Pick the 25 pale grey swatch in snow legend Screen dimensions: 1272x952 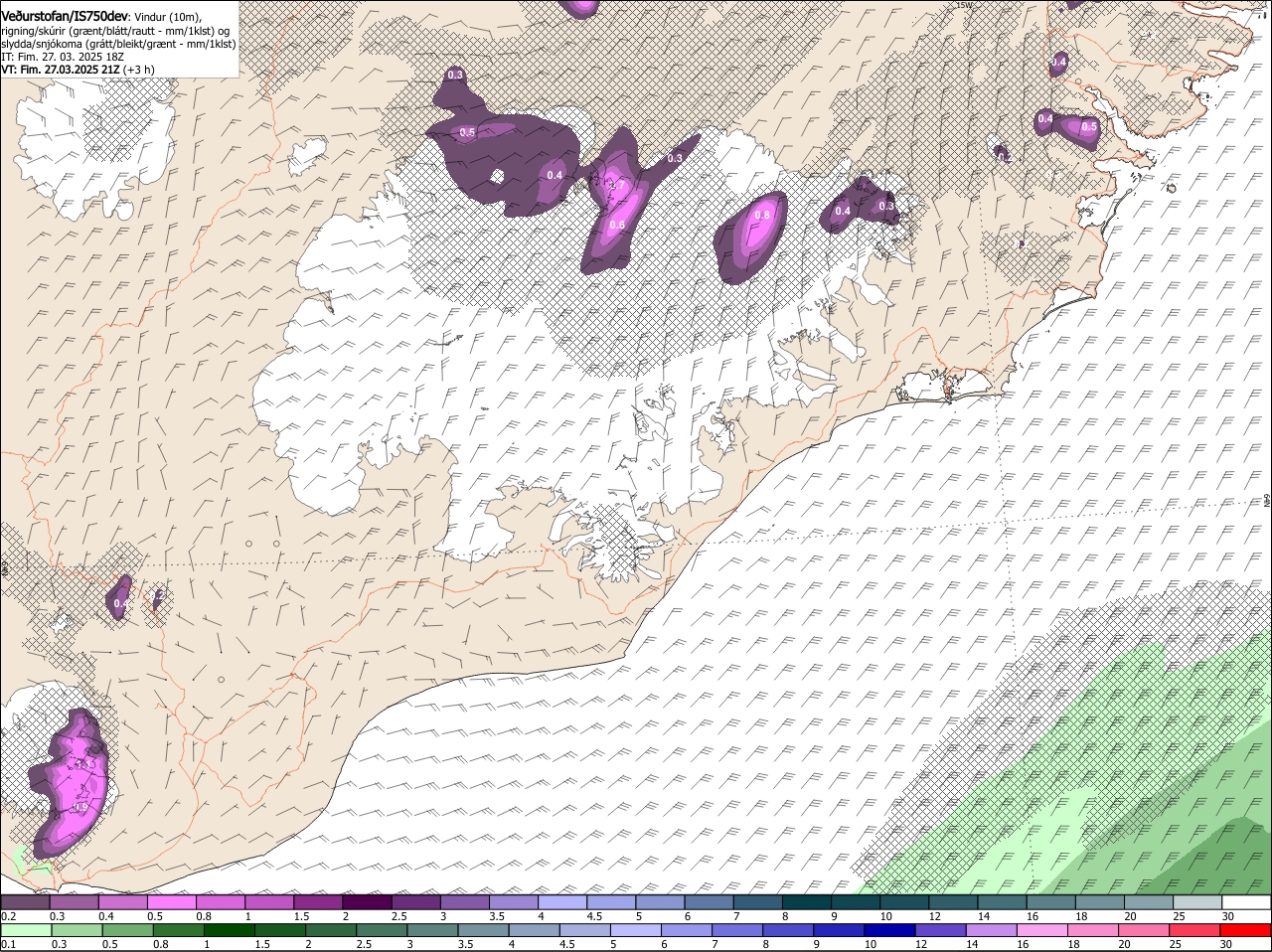1197,902
